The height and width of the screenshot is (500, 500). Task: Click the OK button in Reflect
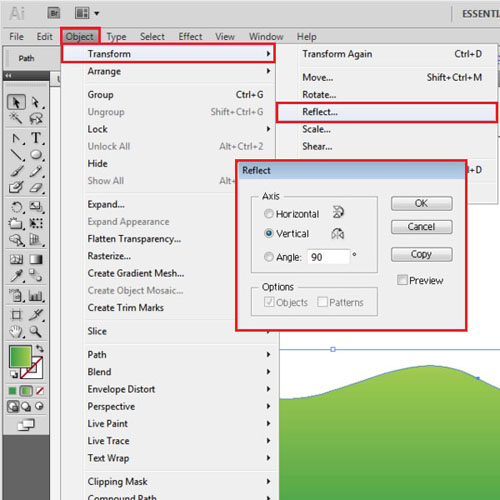(x=422, y=203)
